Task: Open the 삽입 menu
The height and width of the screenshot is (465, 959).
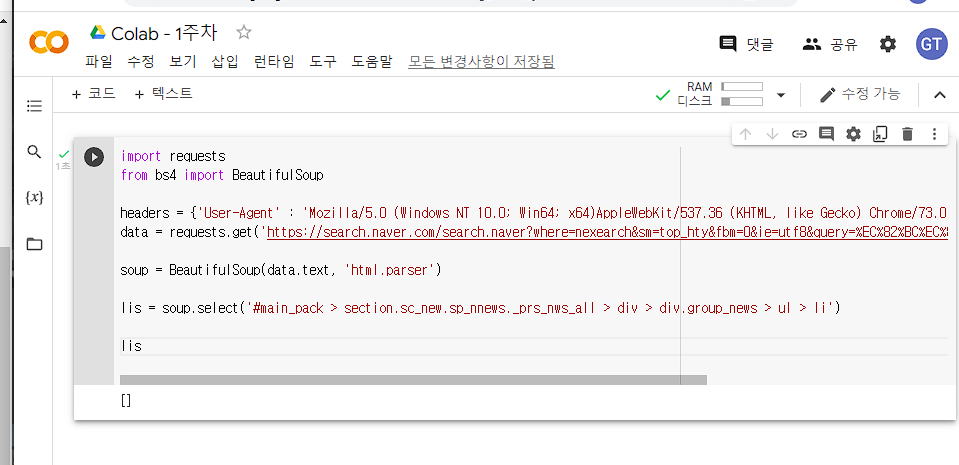Action: [x=224, y=62]
